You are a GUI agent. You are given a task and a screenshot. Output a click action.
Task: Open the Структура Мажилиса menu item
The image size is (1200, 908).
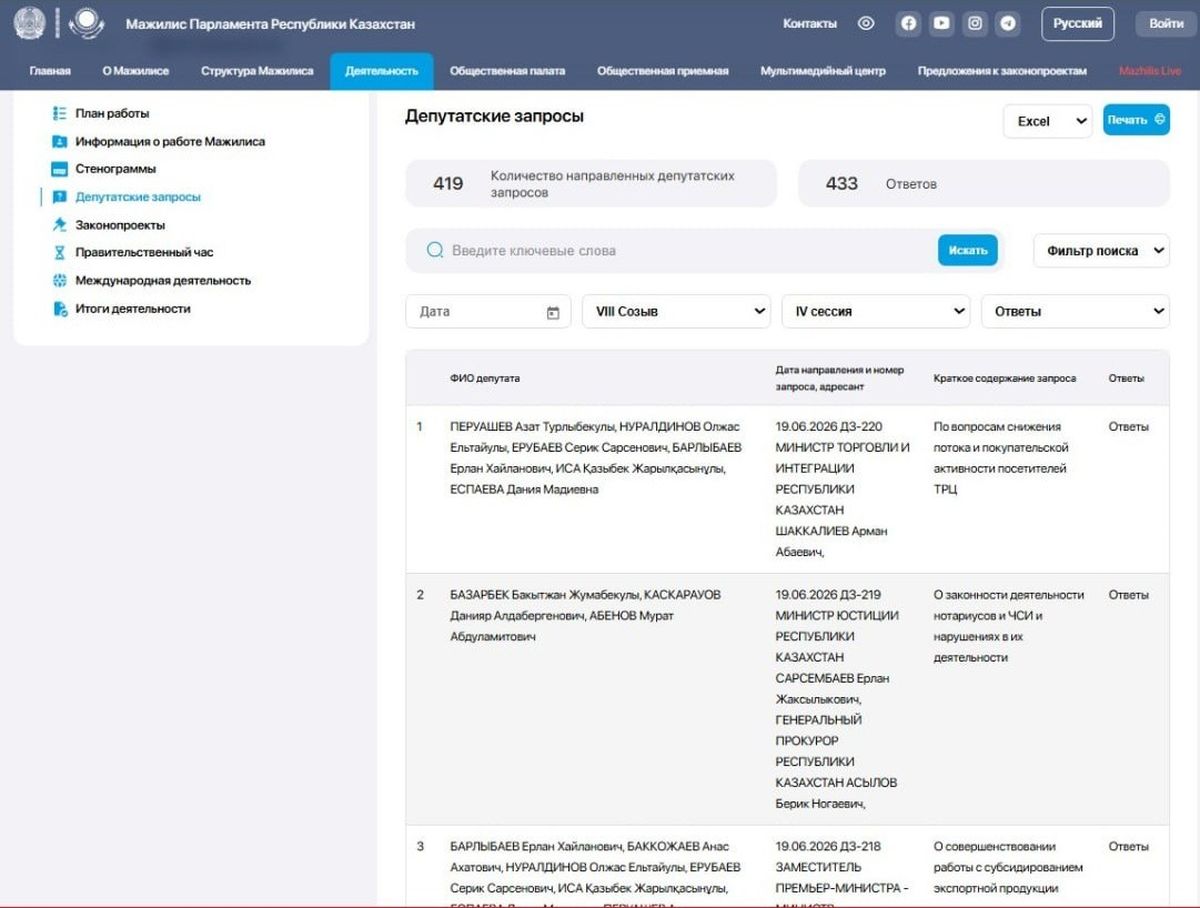257,71
